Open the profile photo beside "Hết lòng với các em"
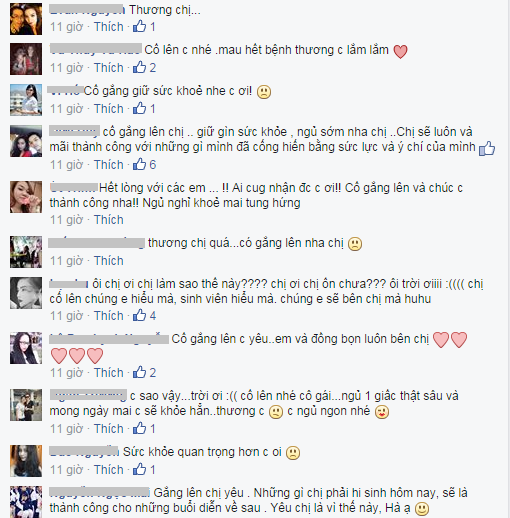This screenshot has height=518, width=510. [x=26, y=197]
